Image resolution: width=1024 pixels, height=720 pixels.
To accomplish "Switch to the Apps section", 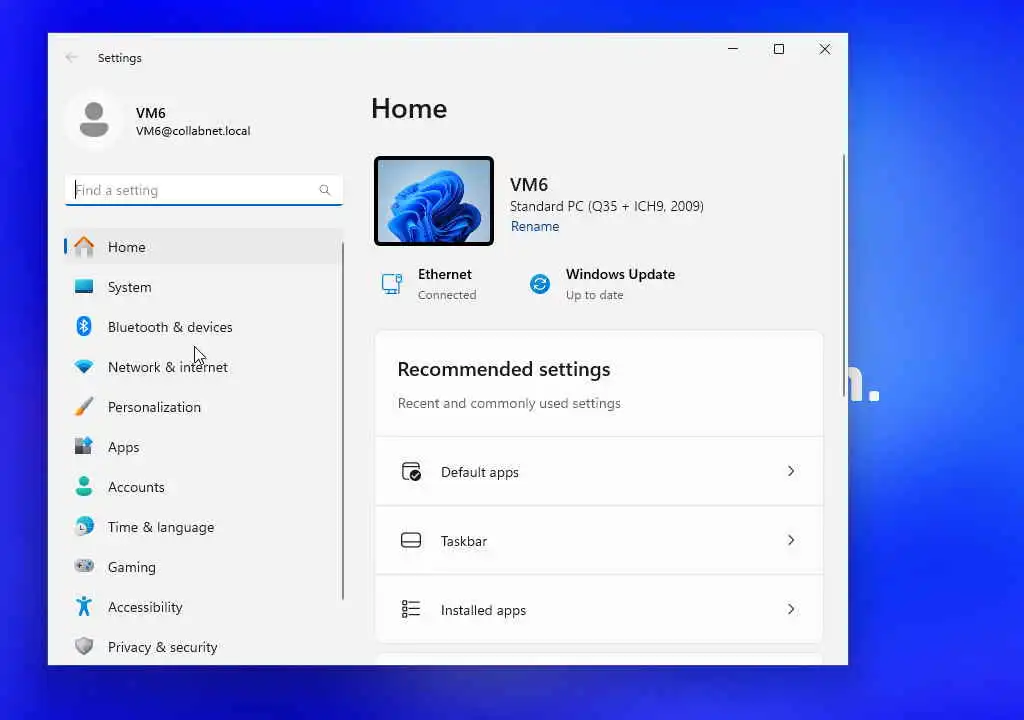I will (204, 446).
